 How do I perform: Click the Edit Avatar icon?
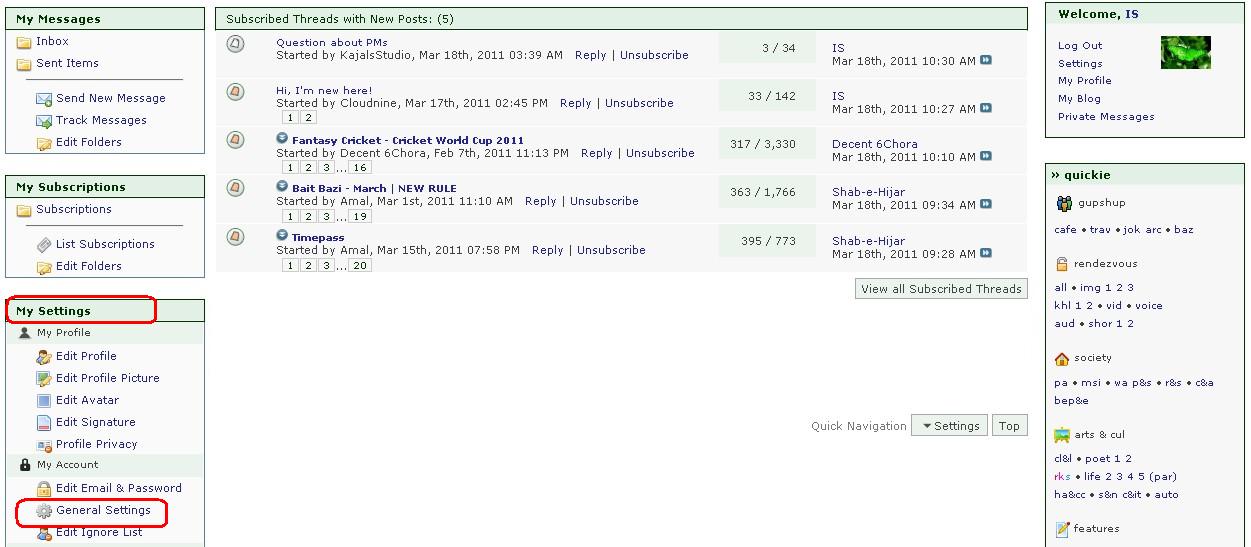(44, 400)
